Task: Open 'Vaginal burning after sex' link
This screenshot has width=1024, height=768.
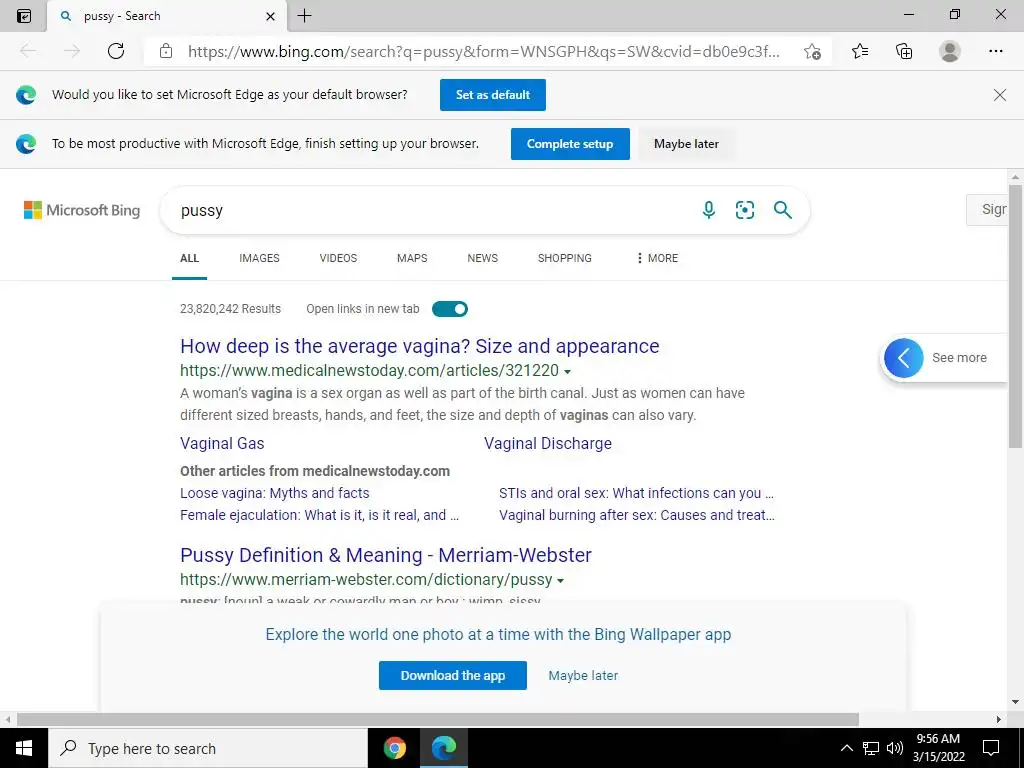Action: click(x=637, y=515)
